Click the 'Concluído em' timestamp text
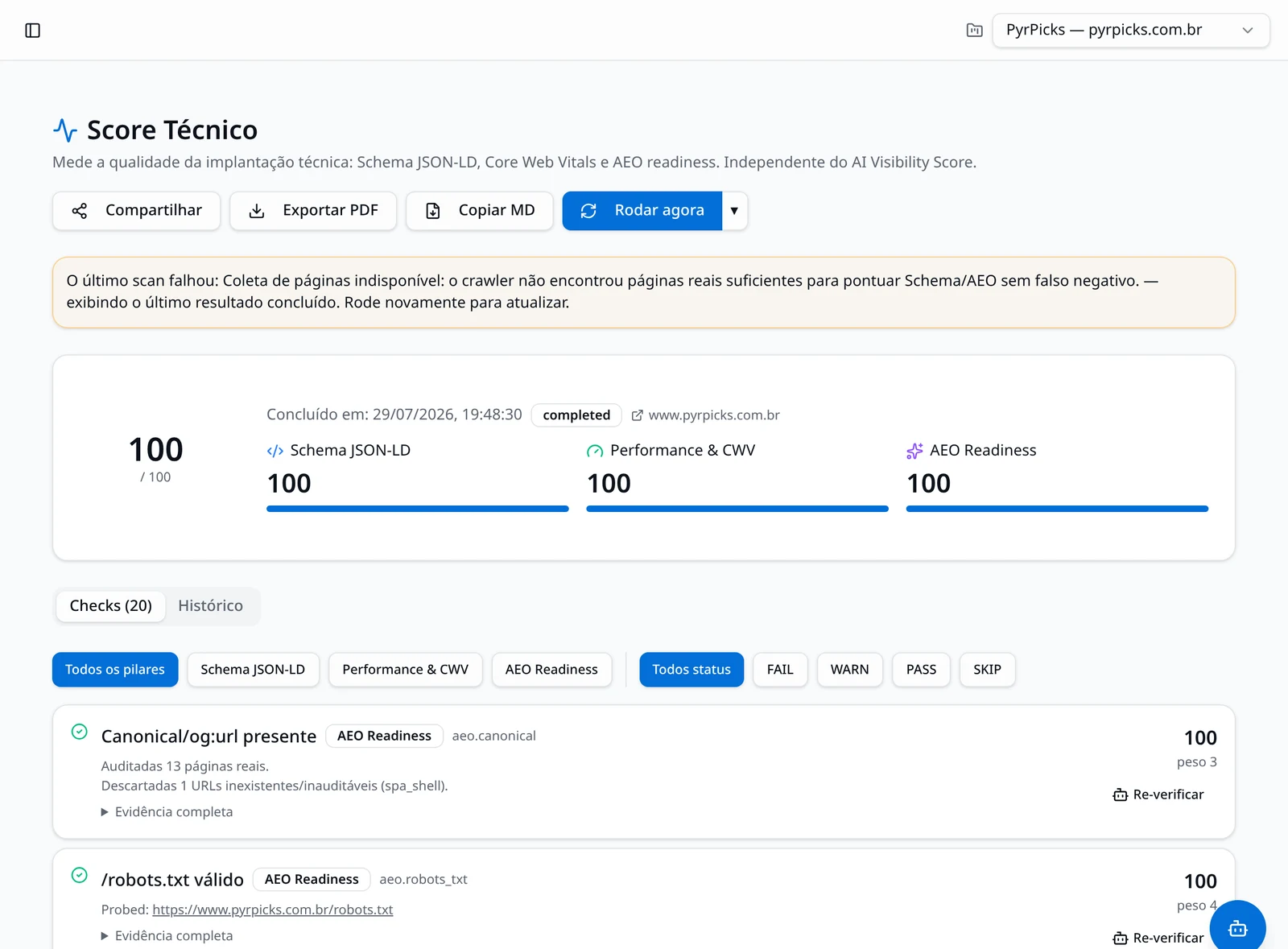 pyautogui.click(x=394, y=415)
